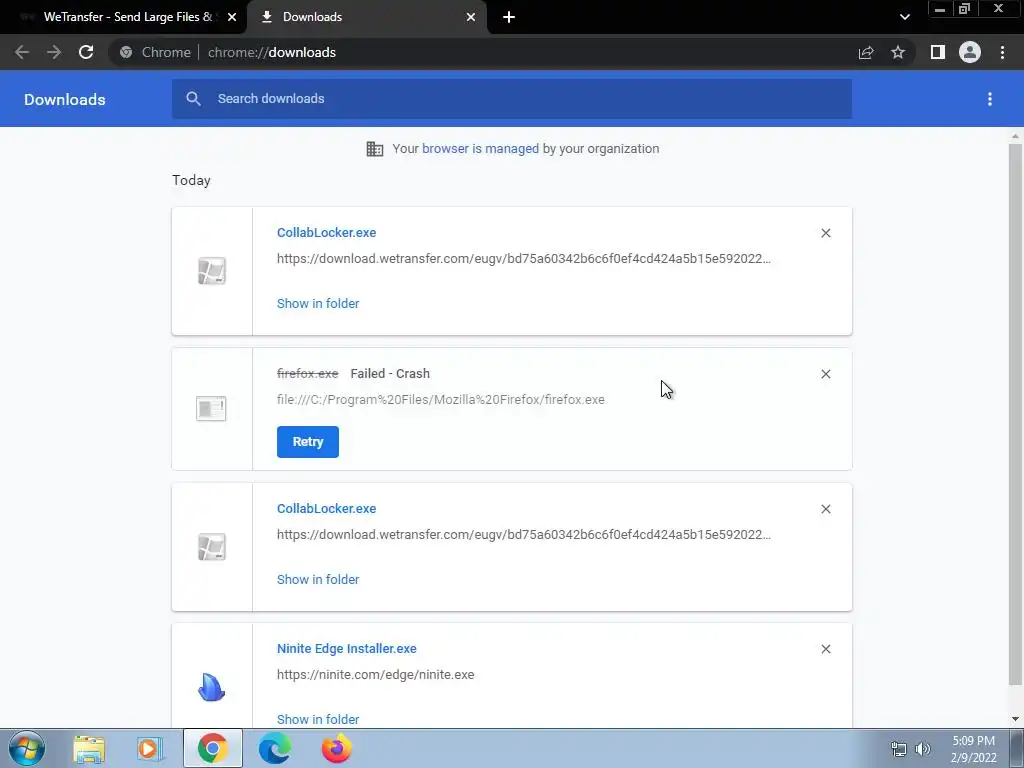Screen dimensions: 1024x768
Task: Focus the Search downloads field
Action: pyautogui.click(x=512, y=99)
